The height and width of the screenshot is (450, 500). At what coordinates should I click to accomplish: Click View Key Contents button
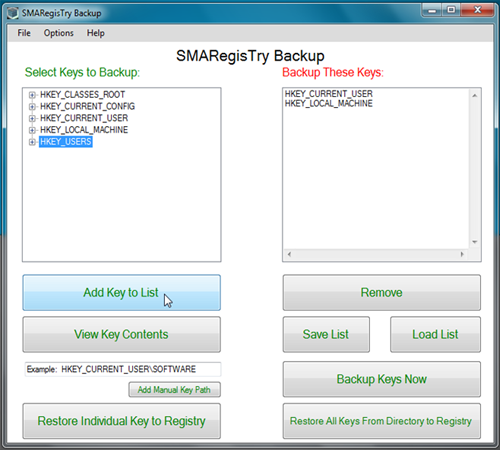pyautogui.click(x=122, y=334)
